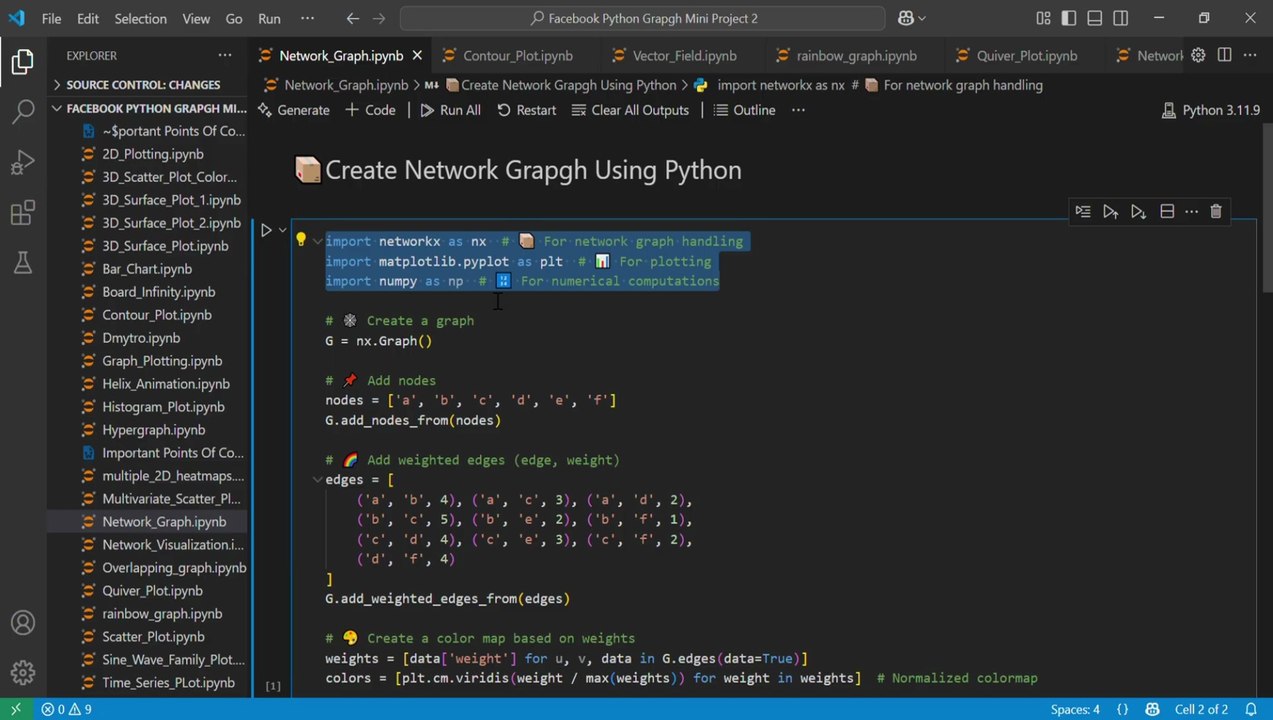Switch to the rainbow_graph.ipynb tab
This screenshot has height=720, width=1273.
tap(856, 55)
